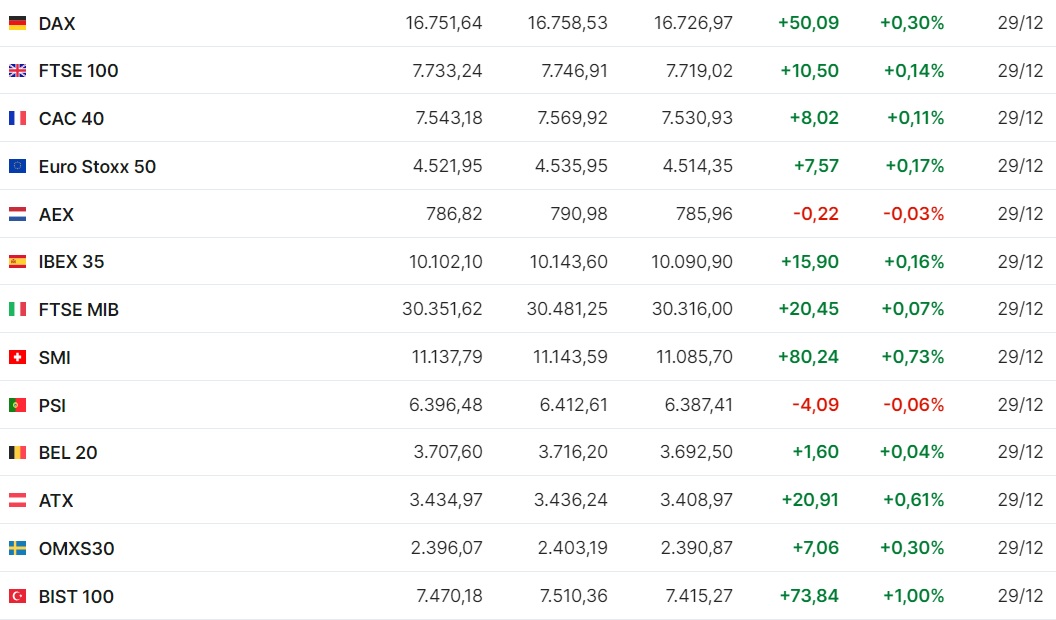Viewport: 1056px width, 620px height.
Task: Open the FTSE MIB index link
Action: point(78,310)
